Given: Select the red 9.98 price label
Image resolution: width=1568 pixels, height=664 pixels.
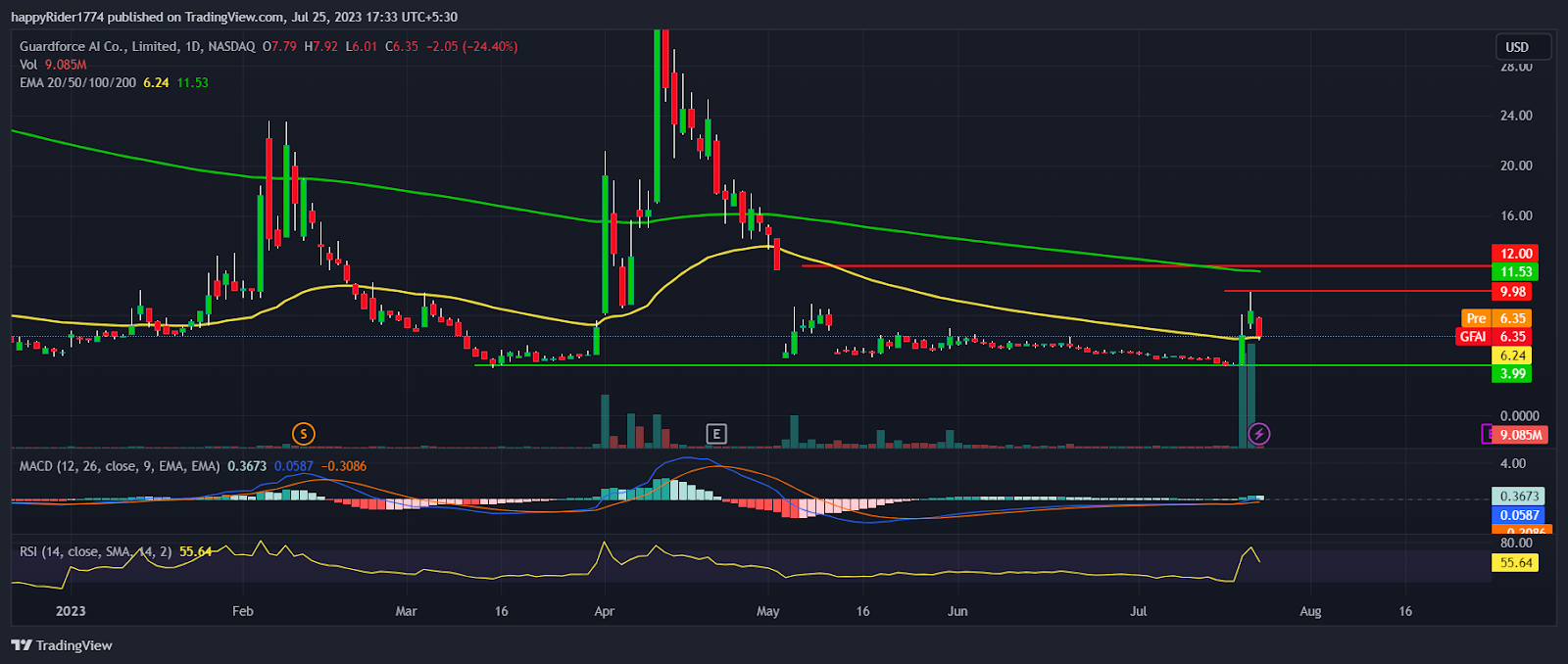Looking at the screenshot, I should point(1511,292).
